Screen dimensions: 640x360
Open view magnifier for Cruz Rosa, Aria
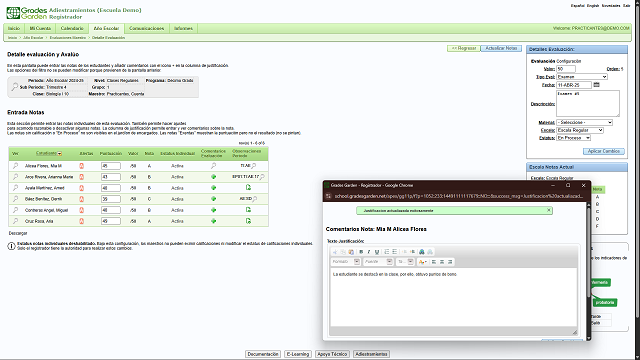point(16,221)
